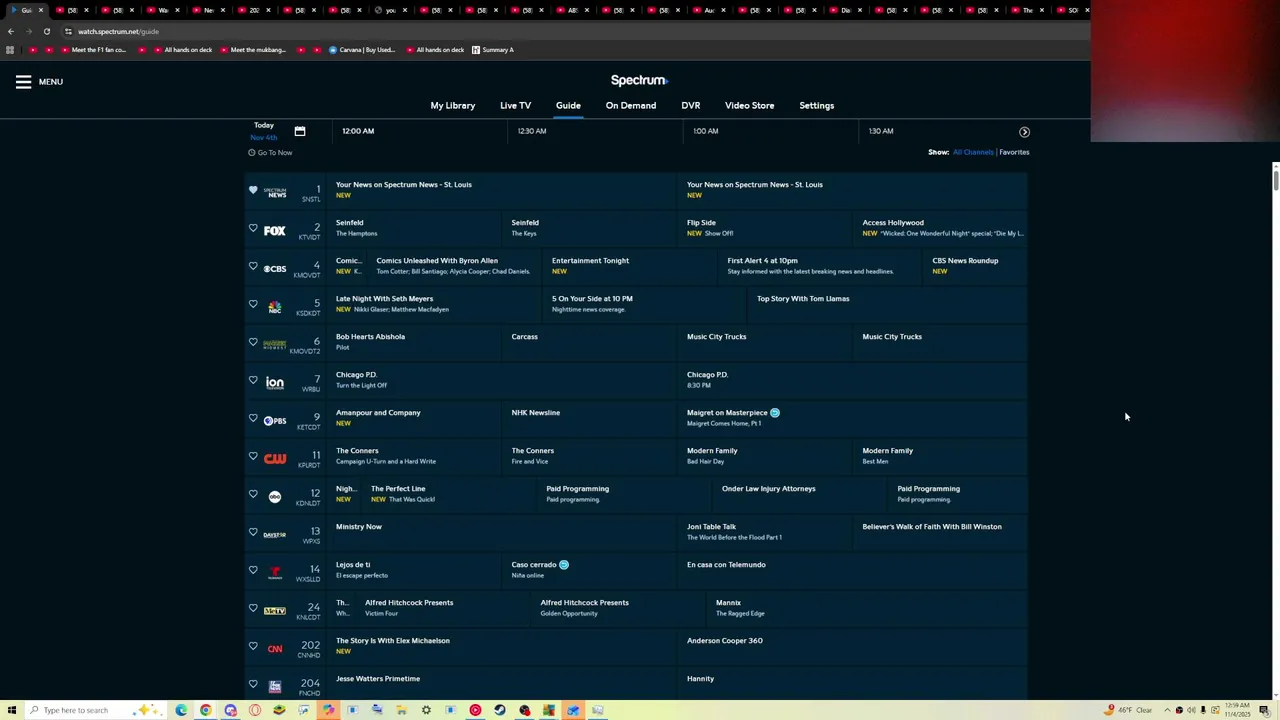This screenshot has height=720, width=1280.
Task: Favorite channel 13 WPXS with heart
Action: point(253,532)
